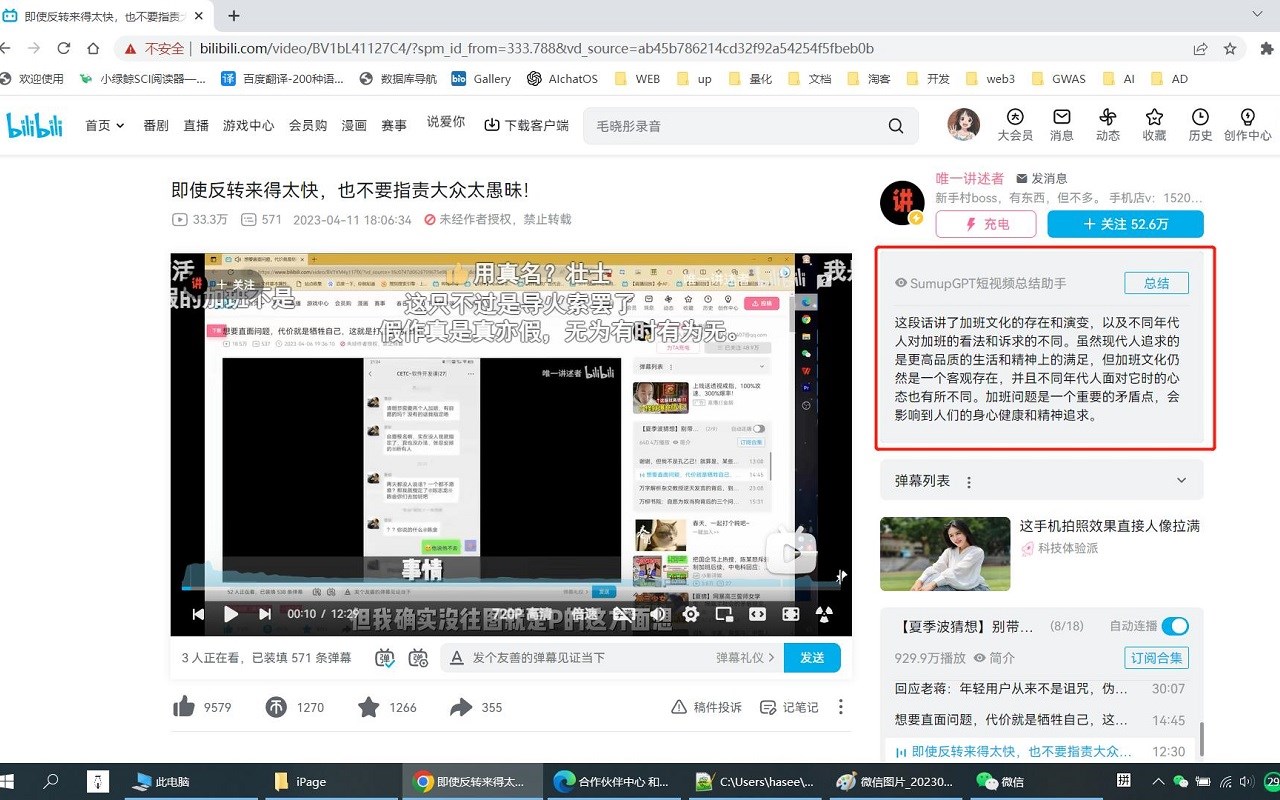The height and width of the screenshot is (800, 1280).
Task: Open the 记笔记 notes tool
Action: [x=789, y=707]
